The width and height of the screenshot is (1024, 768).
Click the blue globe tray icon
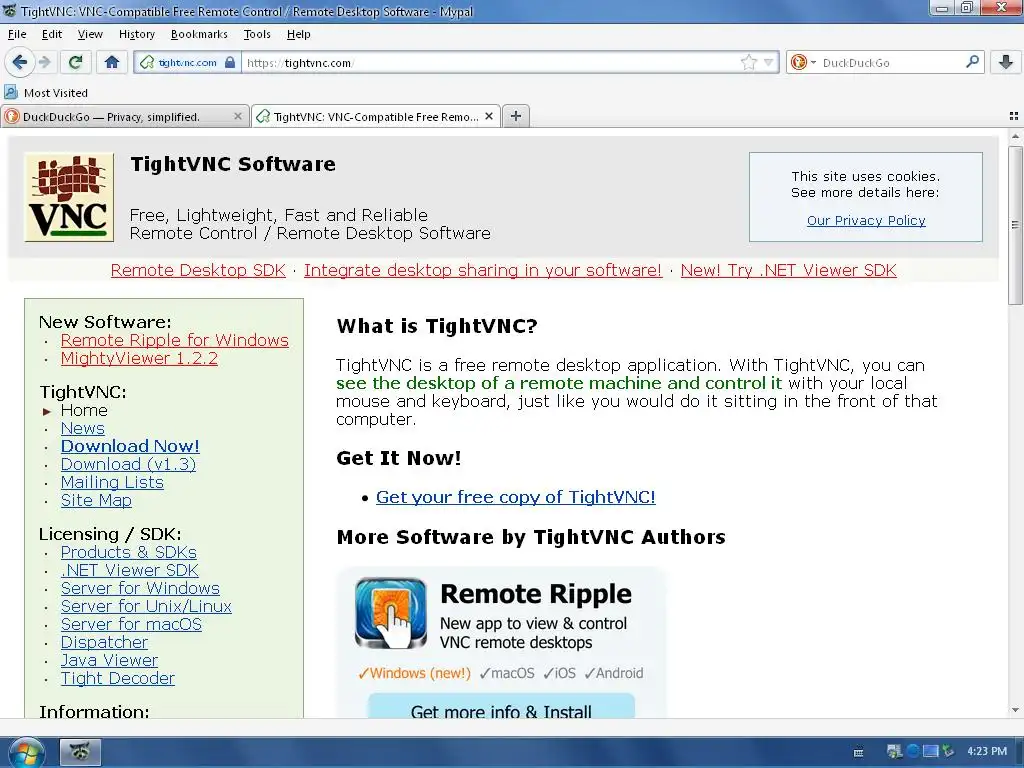tap(913, 751)
